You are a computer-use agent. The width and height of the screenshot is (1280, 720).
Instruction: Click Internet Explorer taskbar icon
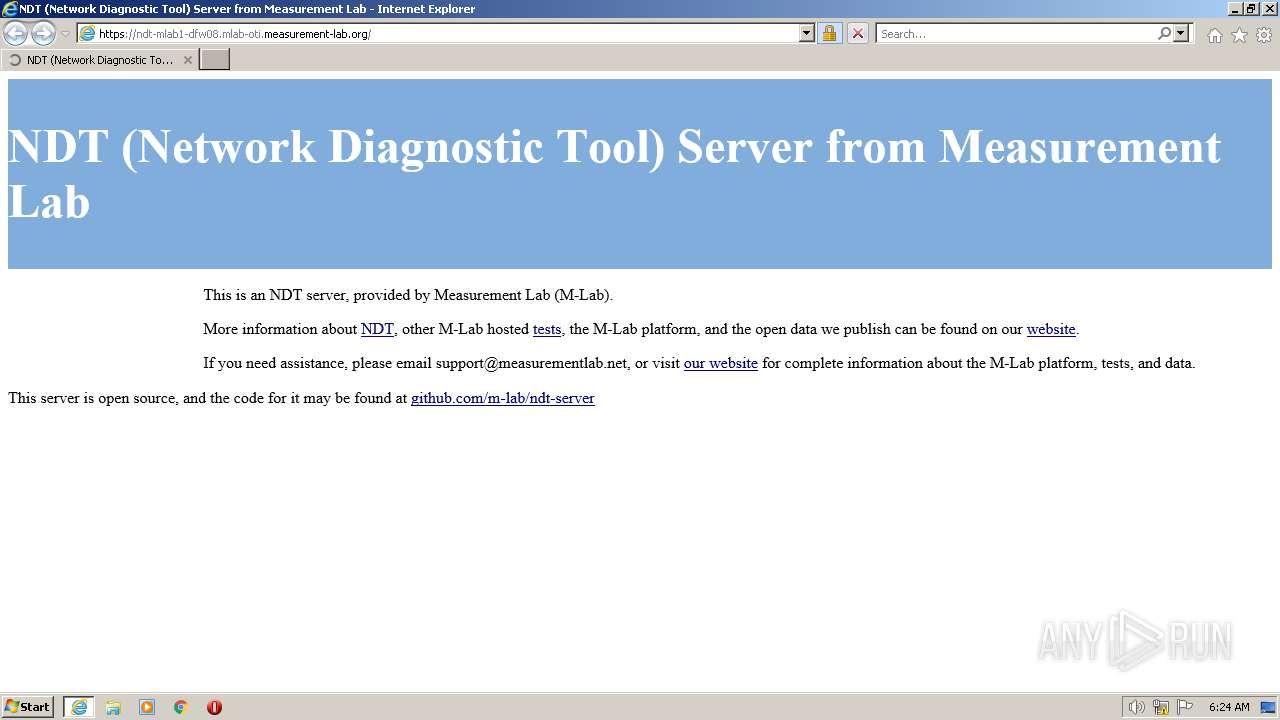pyautogui.click(x=79, y=707)
